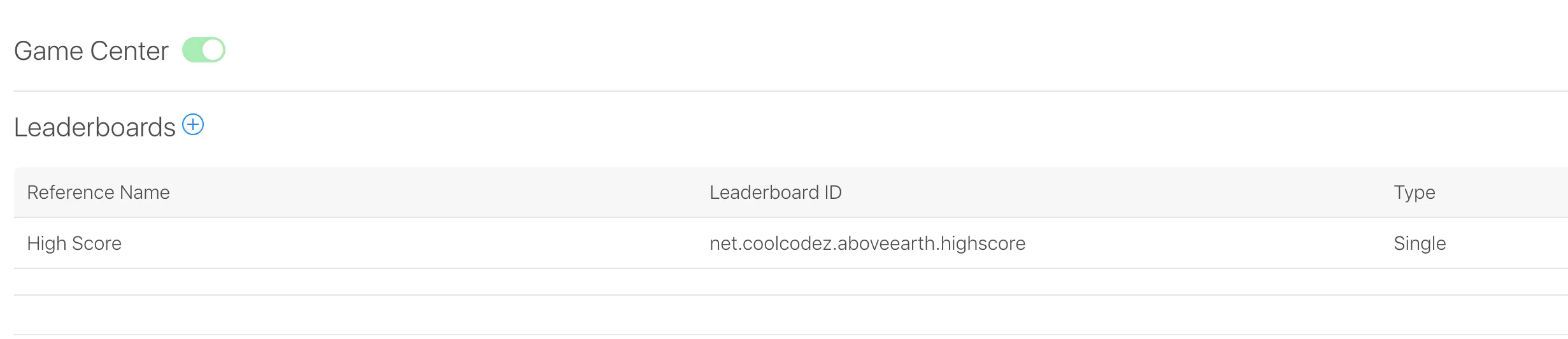The width and height of the screenshot is (1568, 339).
Task: Click the Game Center heading text
Action: (91, 51)
